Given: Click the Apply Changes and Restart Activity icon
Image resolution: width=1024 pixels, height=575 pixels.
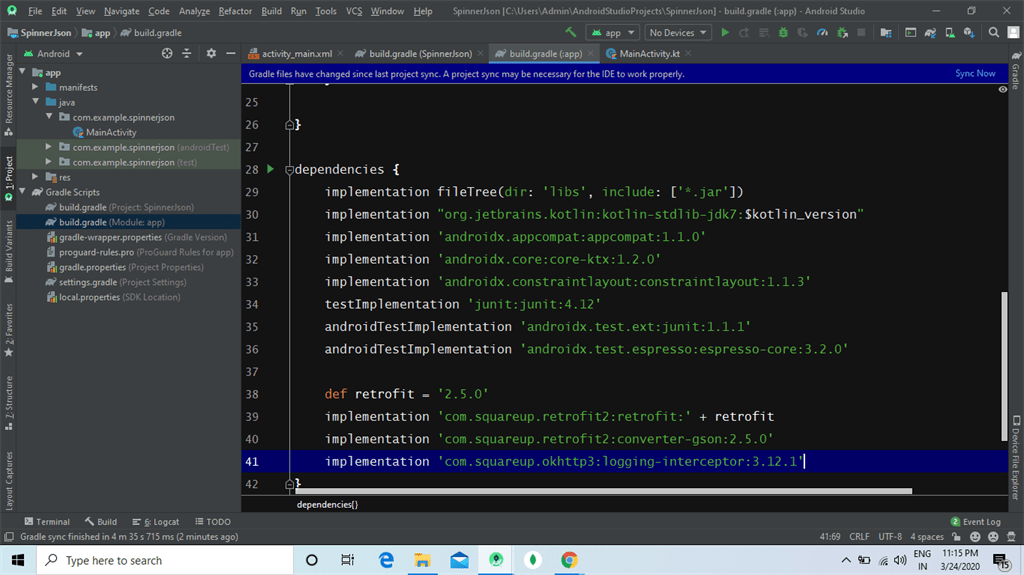Looking at the screenshot, I should [x=744, y=32].
